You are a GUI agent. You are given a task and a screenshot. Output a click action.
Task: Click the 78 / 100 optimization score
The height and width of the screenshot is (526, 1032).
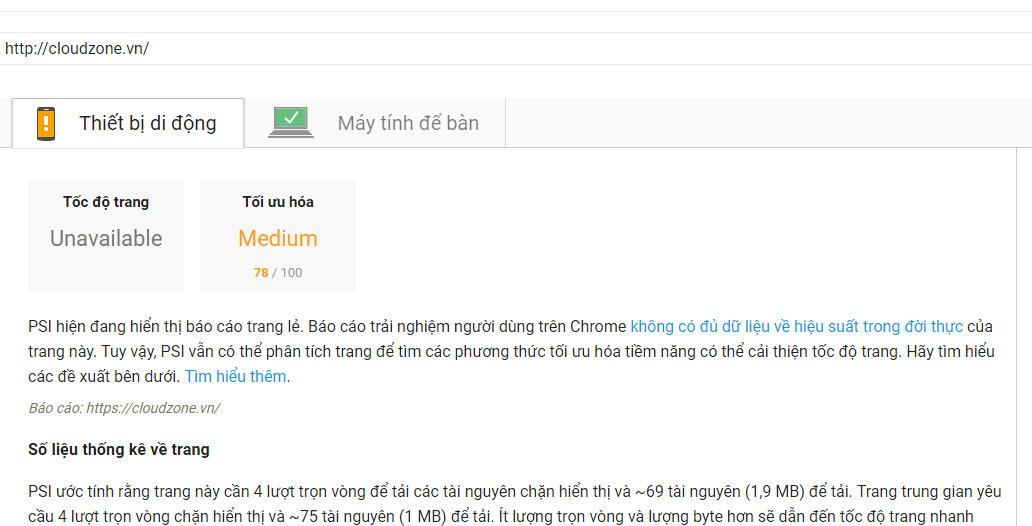click(x=278, y=273)
